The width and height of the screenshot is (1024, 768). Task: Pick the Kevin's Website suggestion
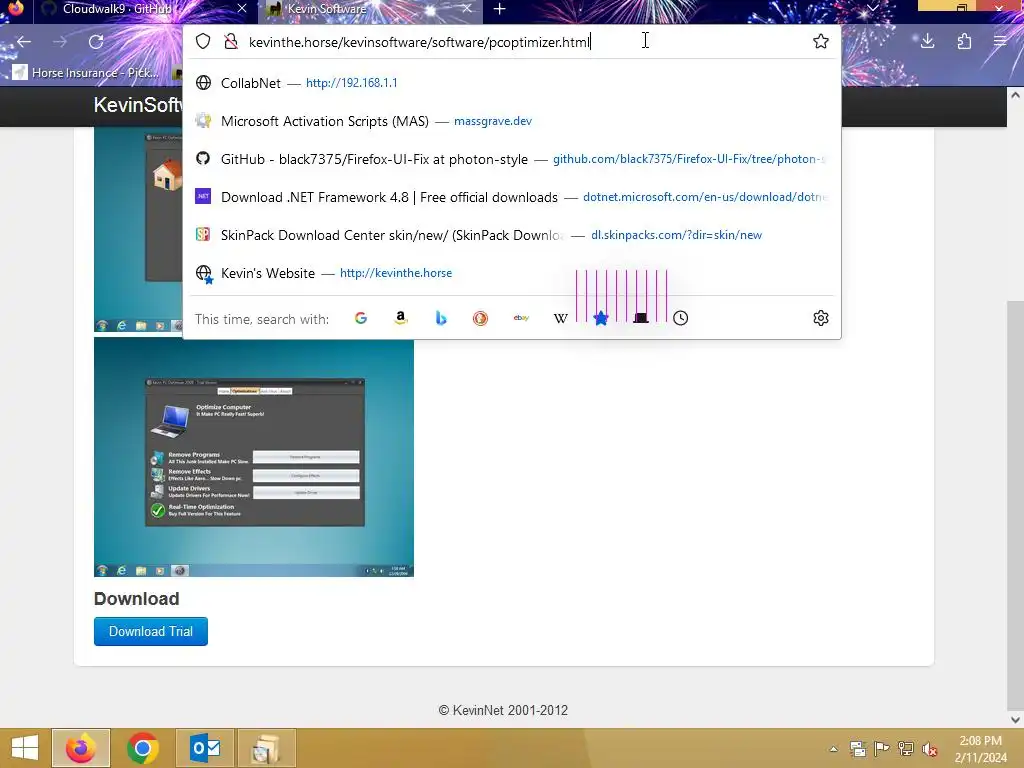pos(512,273)
